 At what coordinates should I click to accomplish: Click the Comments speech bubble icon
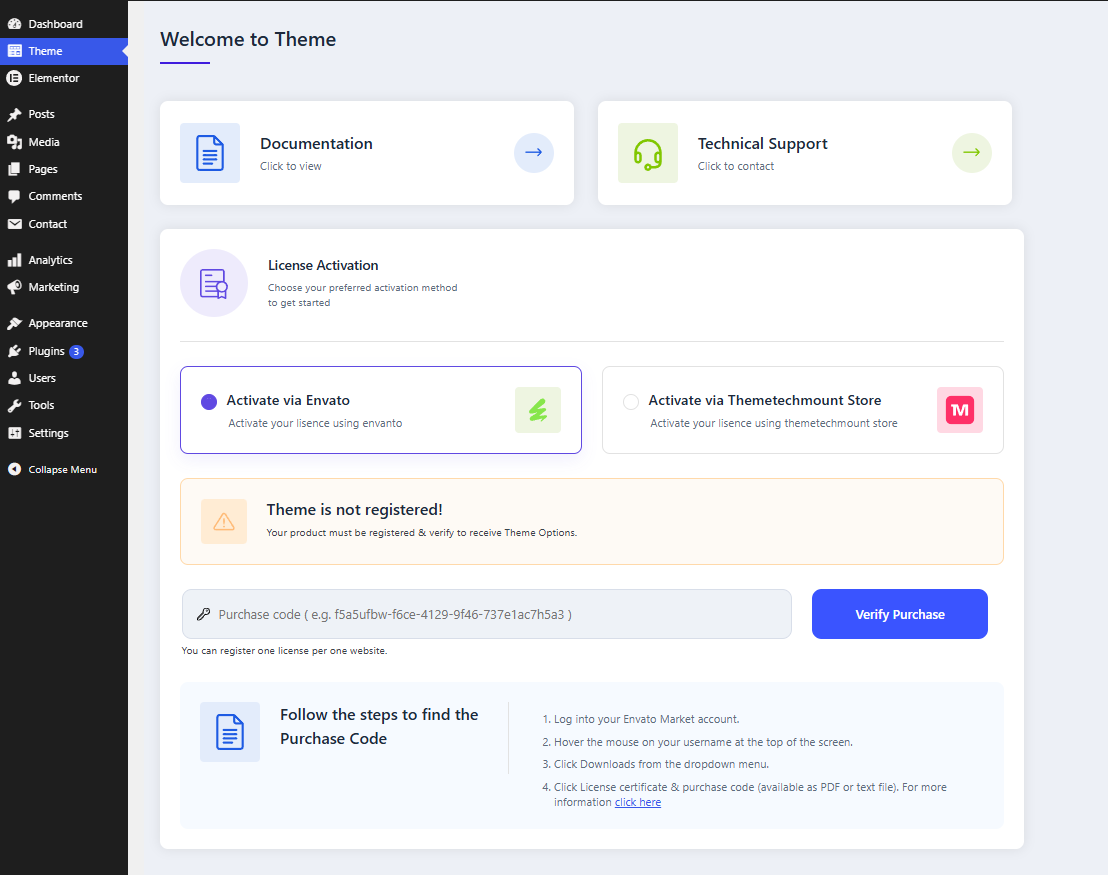(14, 196)
